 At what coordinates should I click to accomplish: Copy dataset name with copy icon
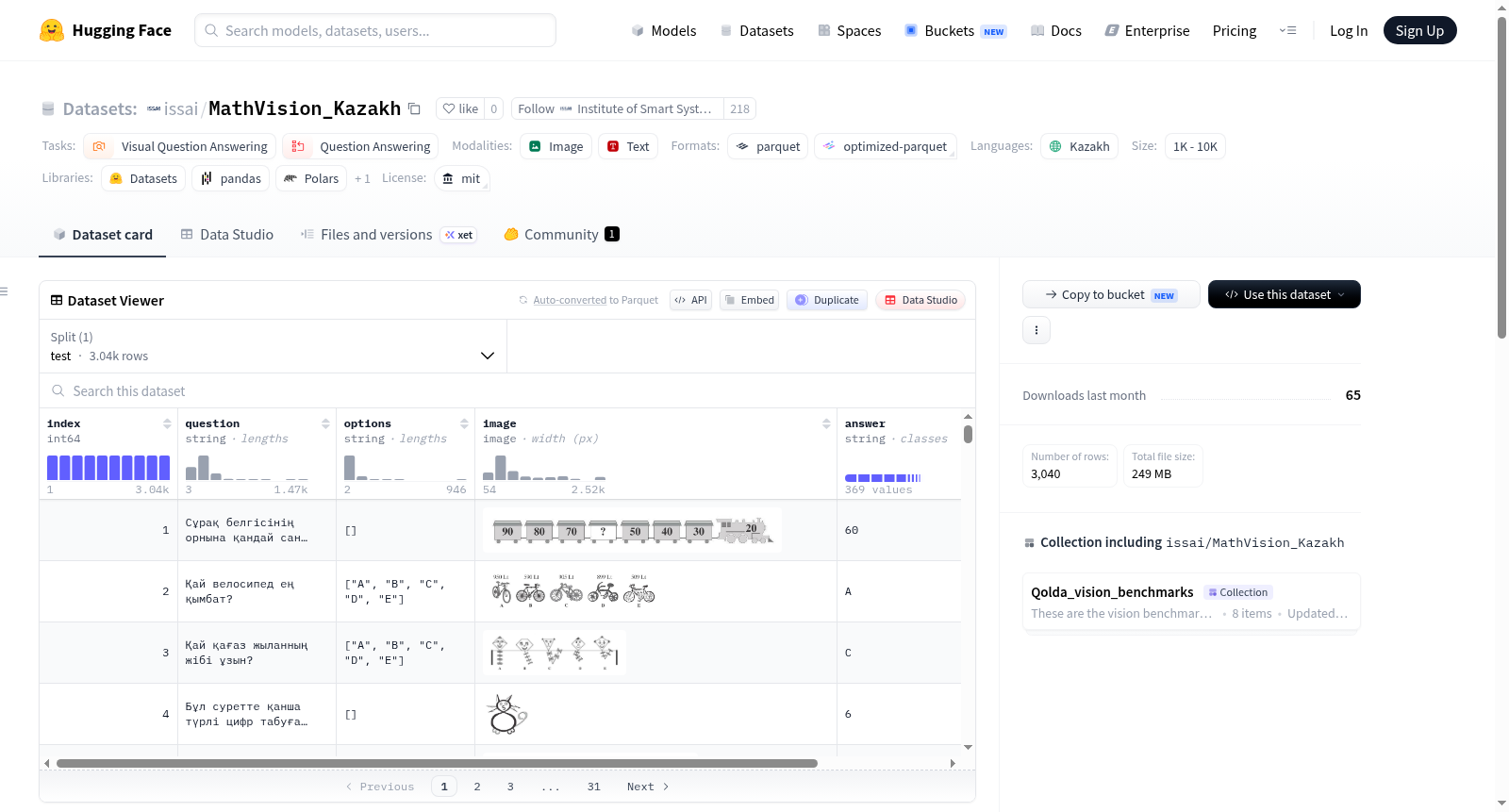414,108
